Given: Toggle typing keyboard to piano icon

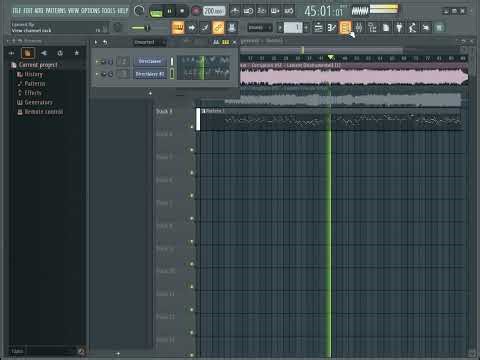Looking at the screenshot, I should click(x=178, y=28).
